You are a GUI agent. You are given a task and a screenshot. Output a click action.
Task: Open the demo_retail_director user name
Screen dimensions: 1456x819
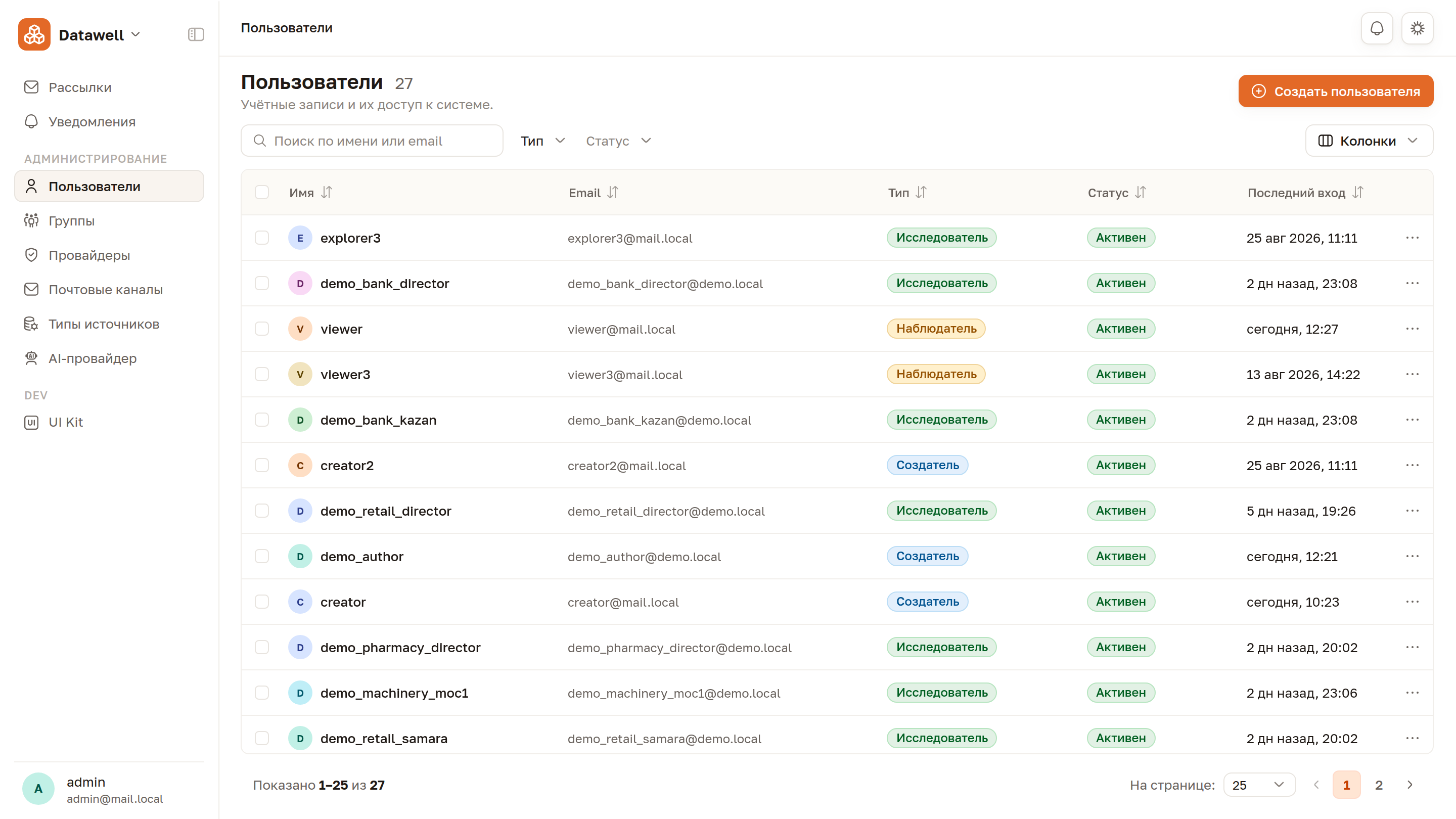point(385,511)
